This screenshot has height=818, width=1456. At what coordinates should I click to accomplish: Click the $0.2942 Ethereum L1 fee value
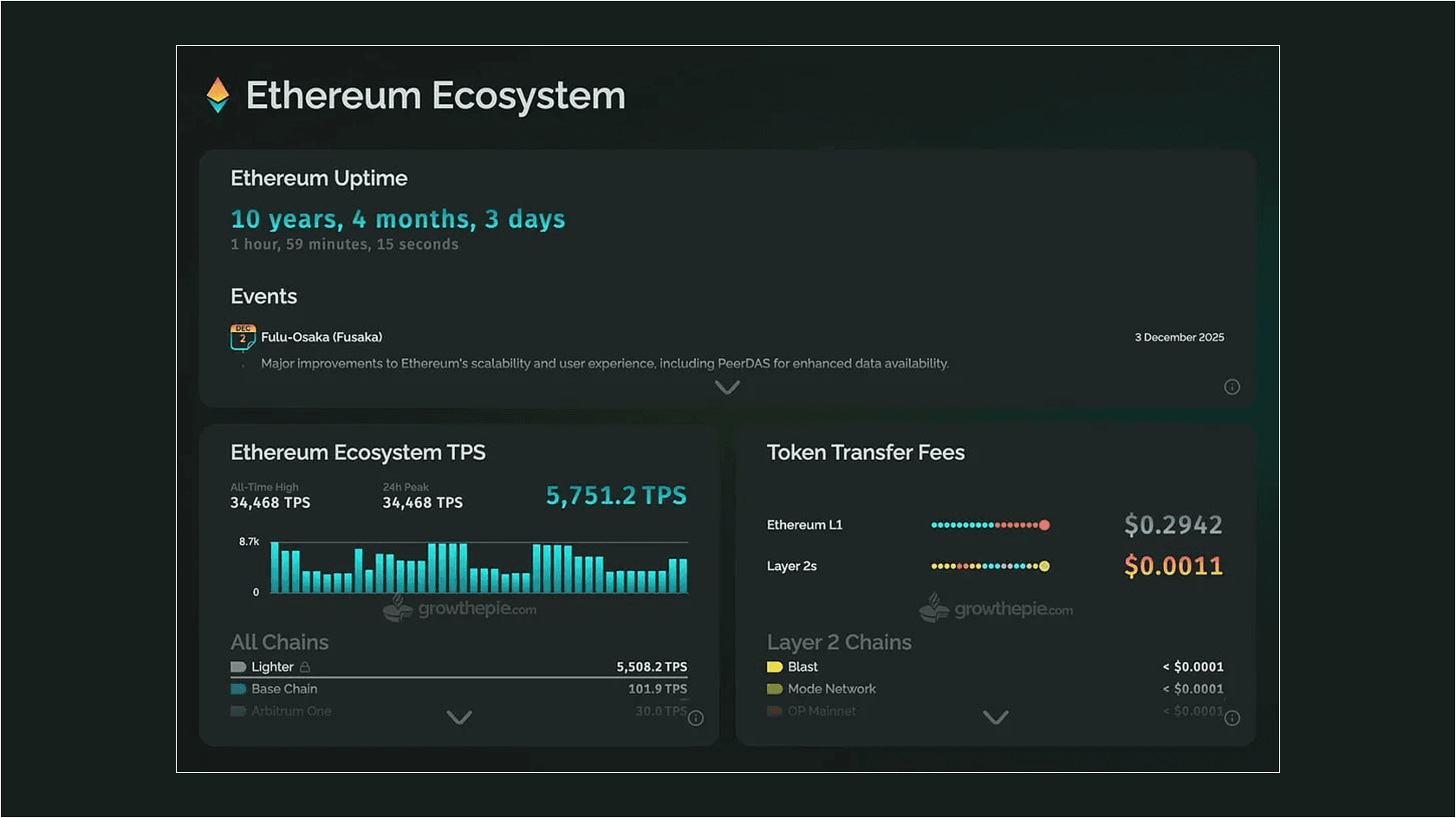pyautogui.click(x=1173, y=525)
